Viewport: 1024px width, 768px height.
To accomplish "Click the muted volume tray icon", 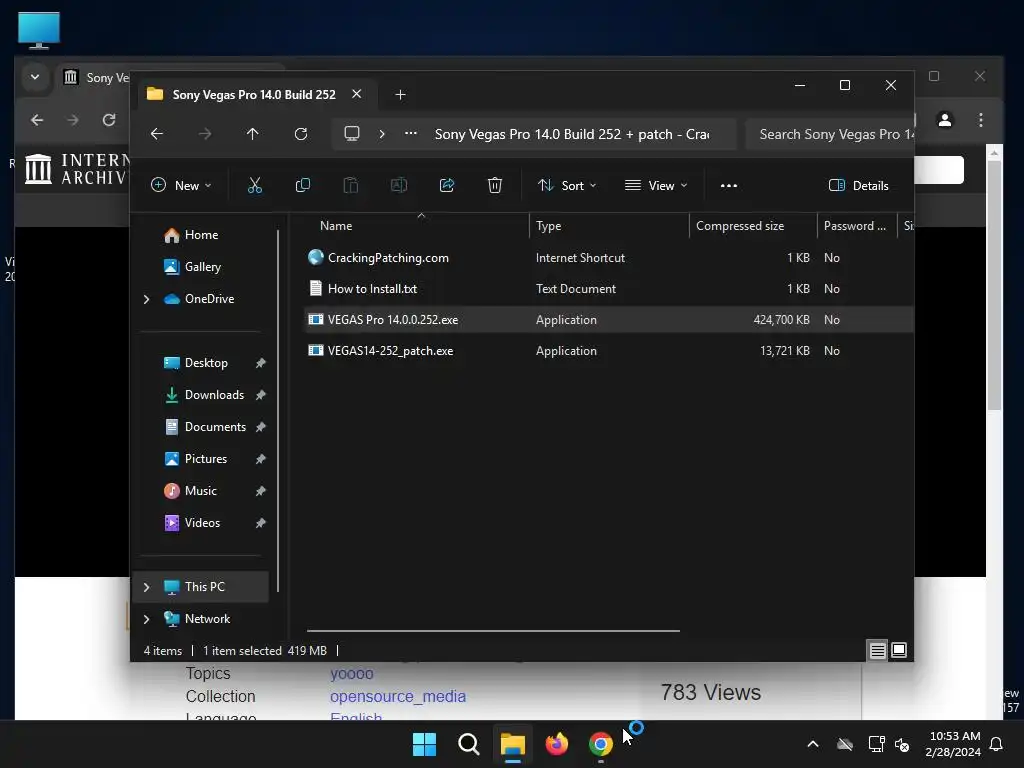I will coord(902,744).
